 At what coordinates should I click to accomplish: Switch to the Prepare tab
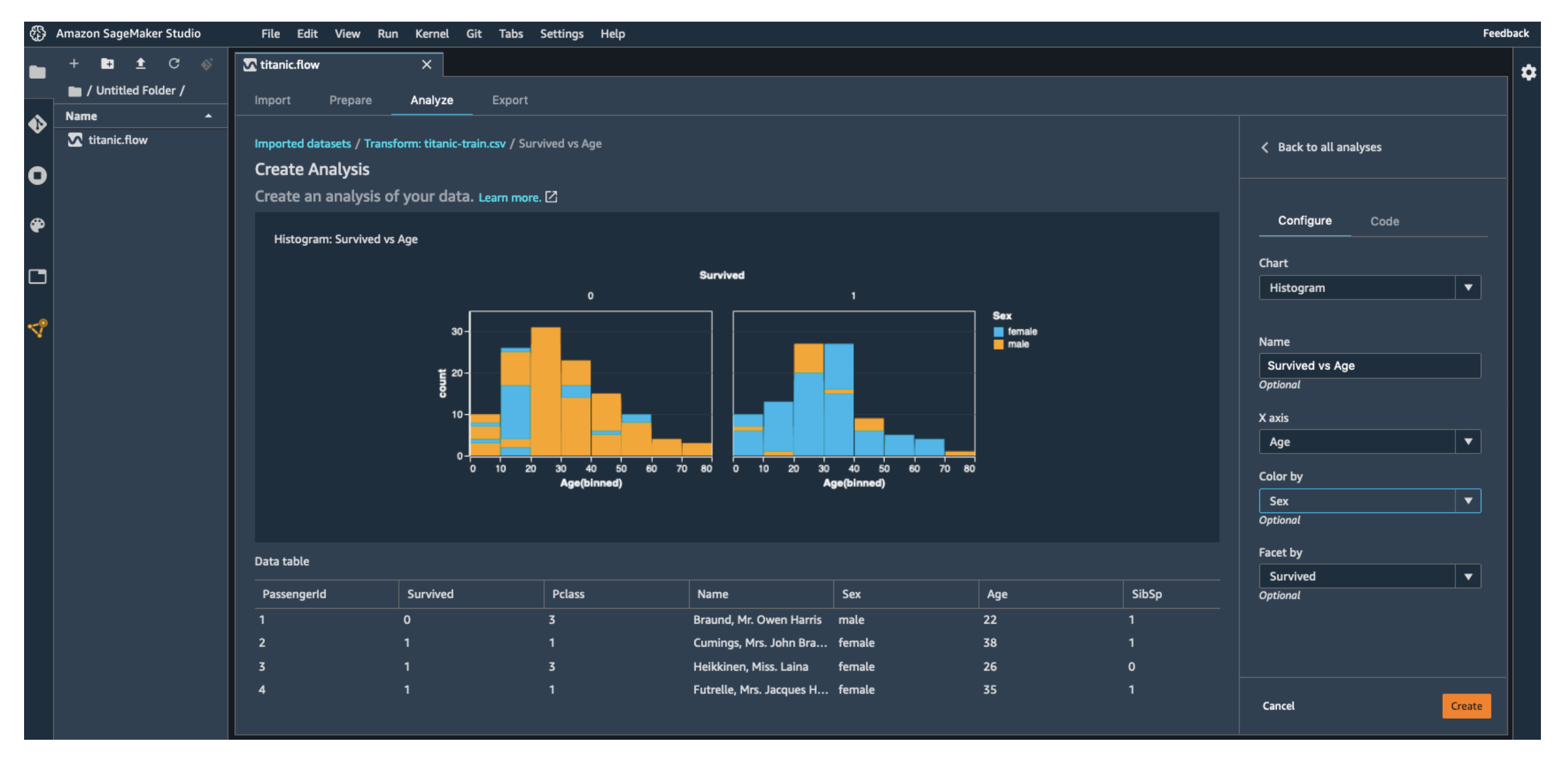point(350,100)
